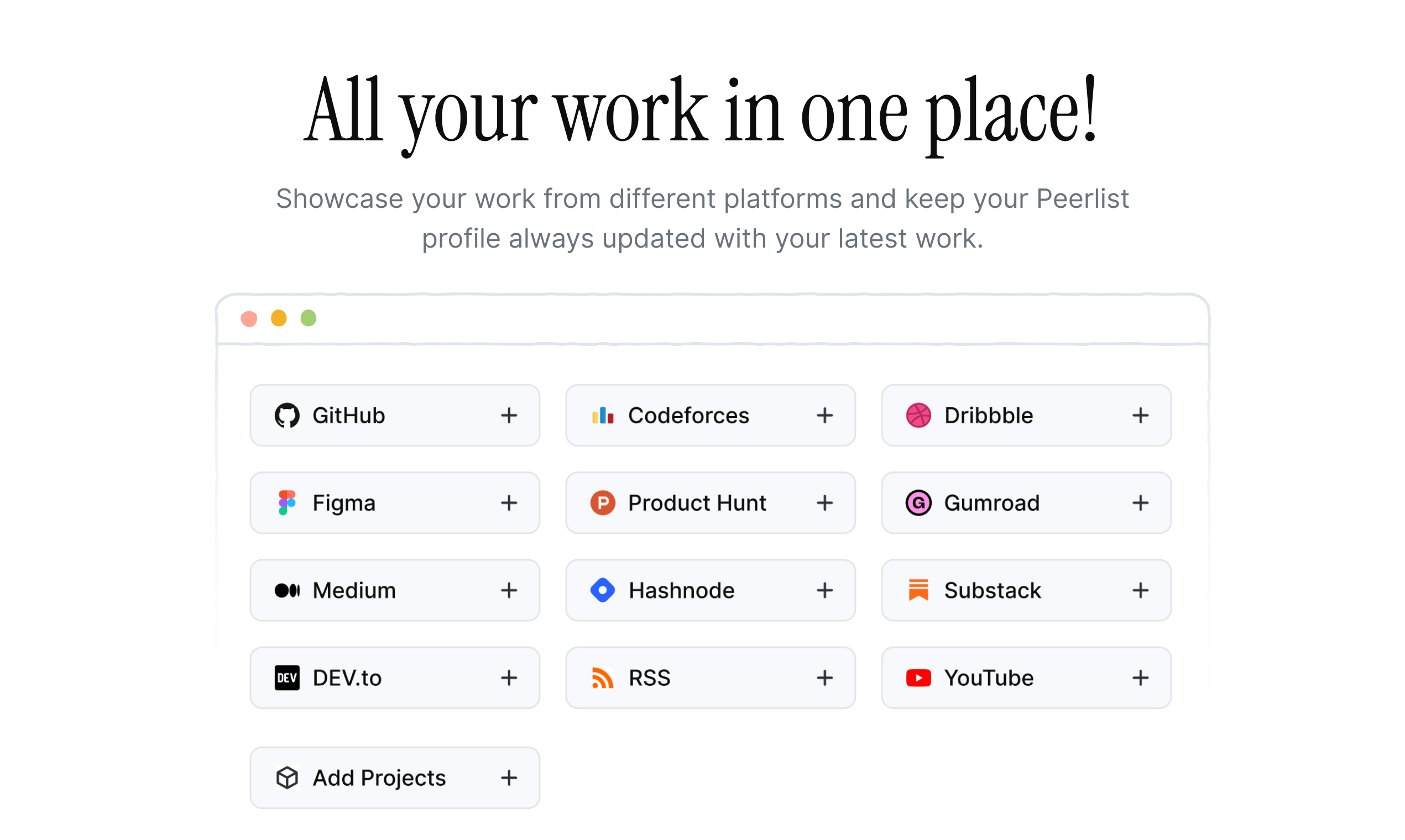This screenshot has height=840, width=1405.
Task: Click the Codeforces bar chart icon
Action: coord(603,416)
